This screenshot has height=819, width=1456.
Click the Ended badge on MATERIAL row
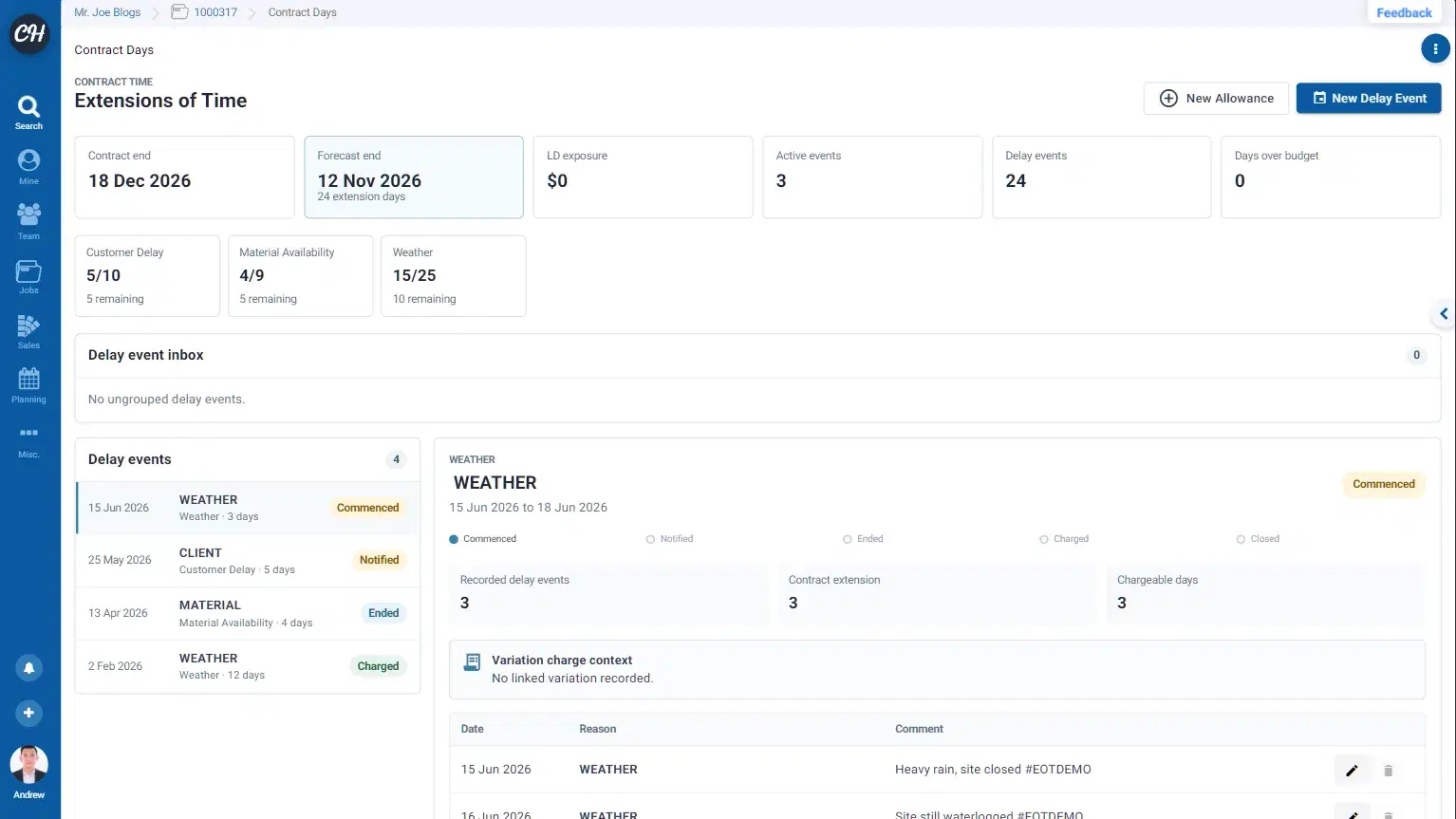point(383,613)
